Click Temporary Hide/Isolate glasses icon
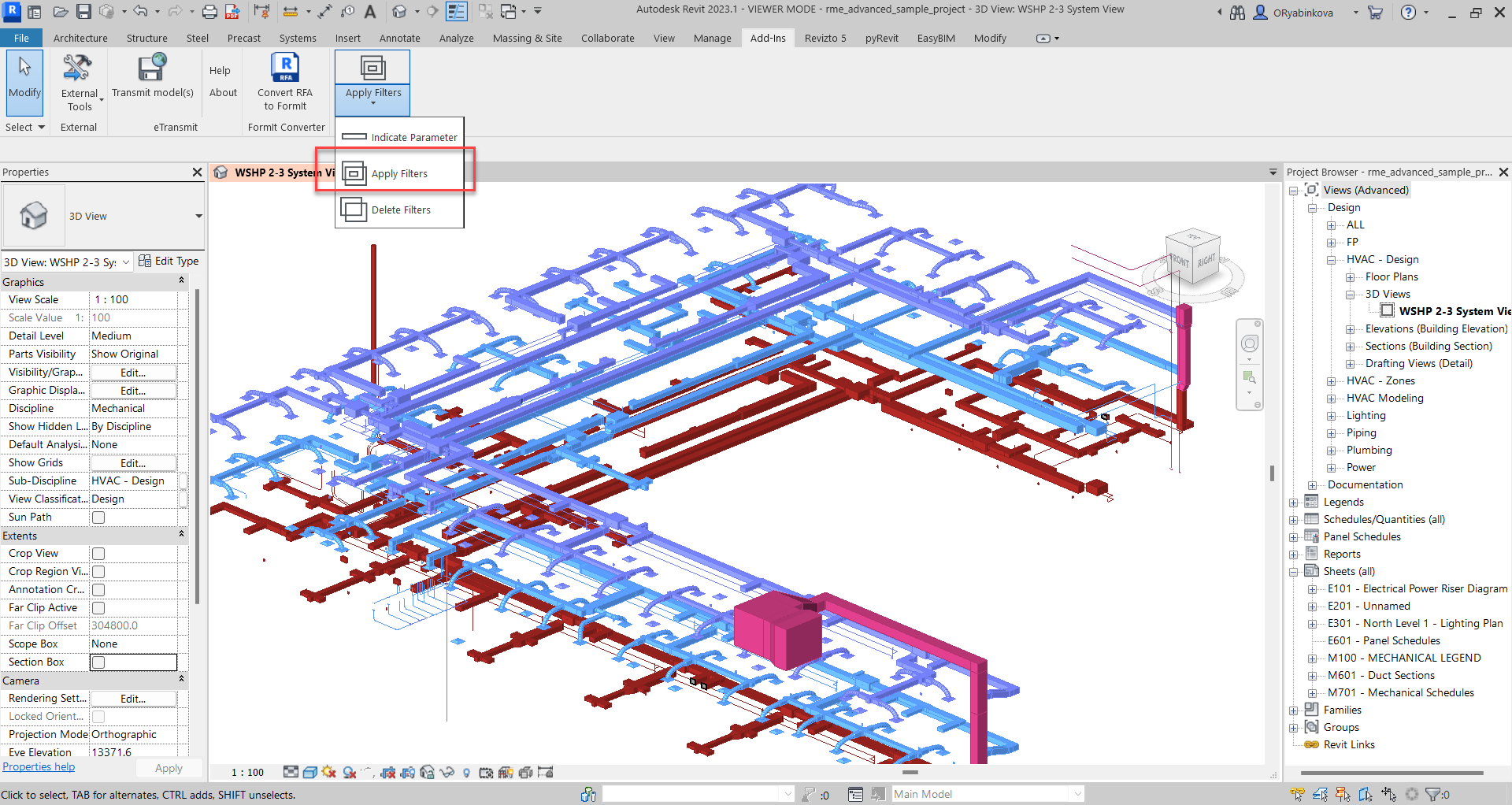Viewport: 1512px width, 805px height. [x=447, y=773]
